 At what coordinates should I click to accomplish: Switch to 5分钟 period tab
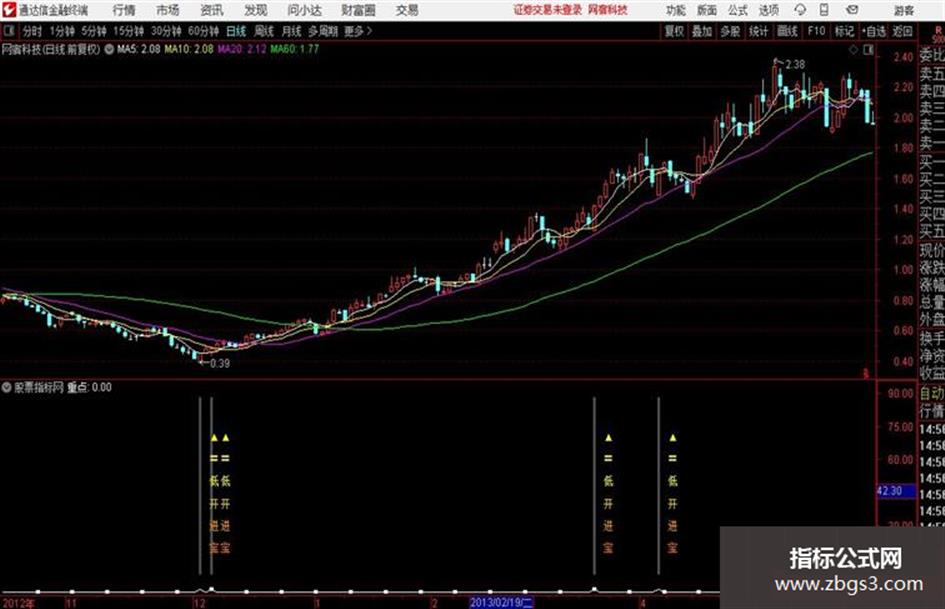93,31
